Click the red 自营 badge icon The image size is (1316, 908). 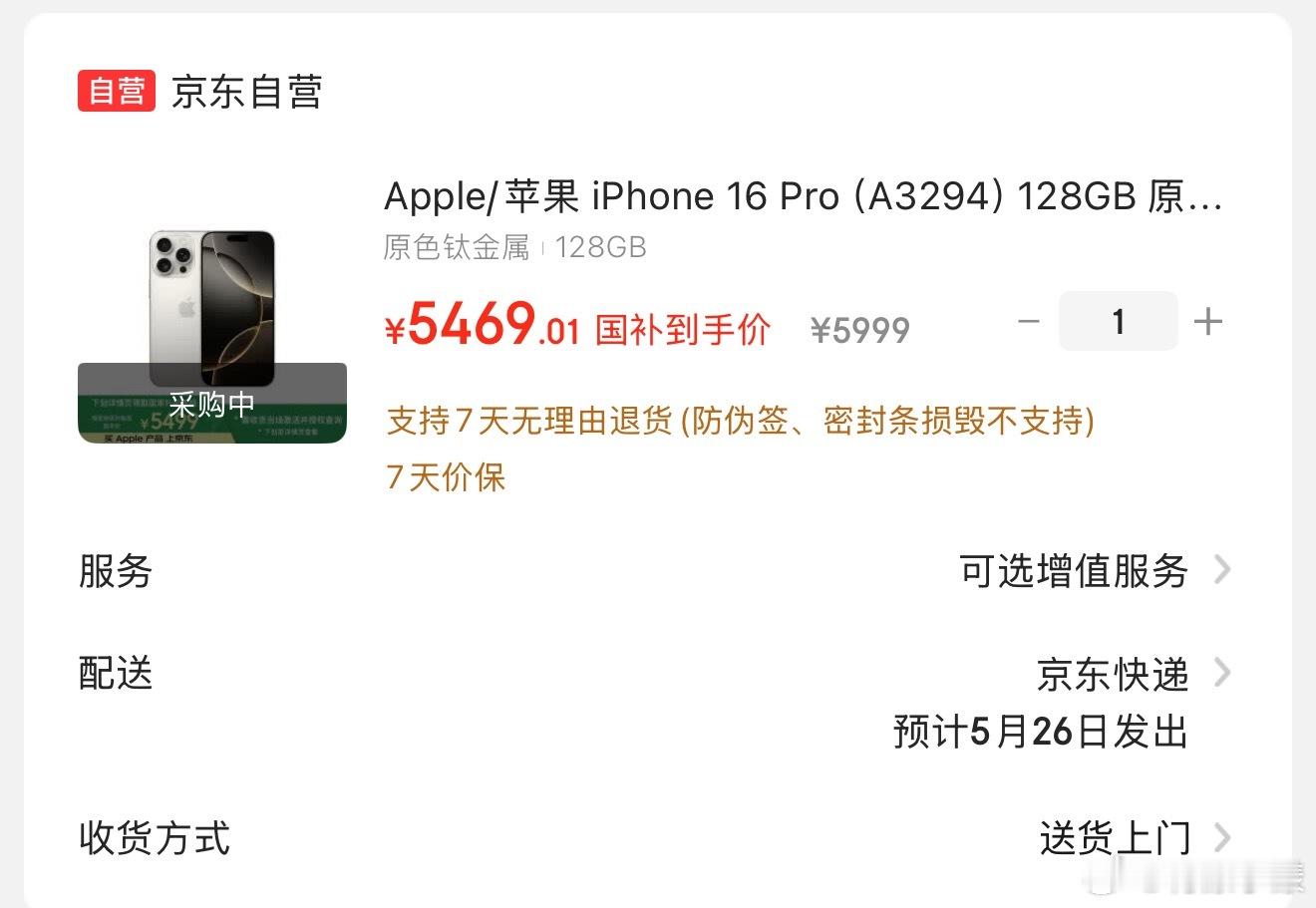117,91
